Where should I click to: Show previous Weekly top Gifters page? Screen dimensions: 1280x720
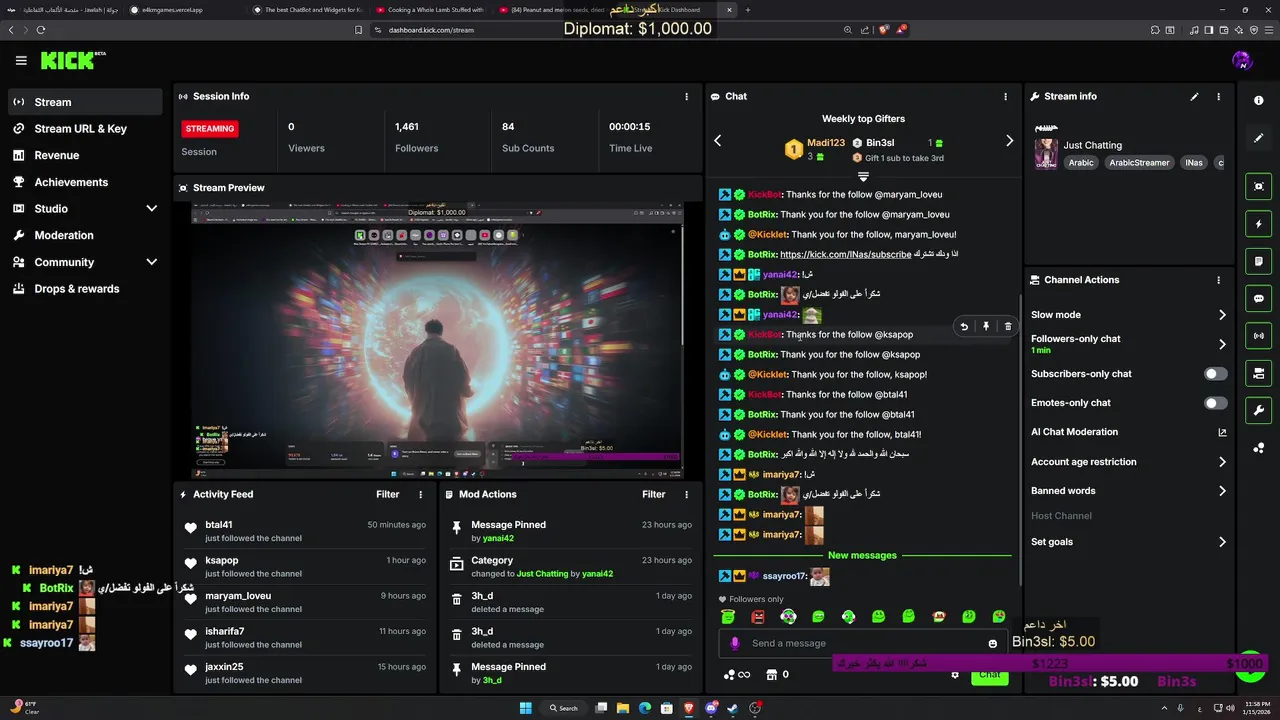(717, 141)
